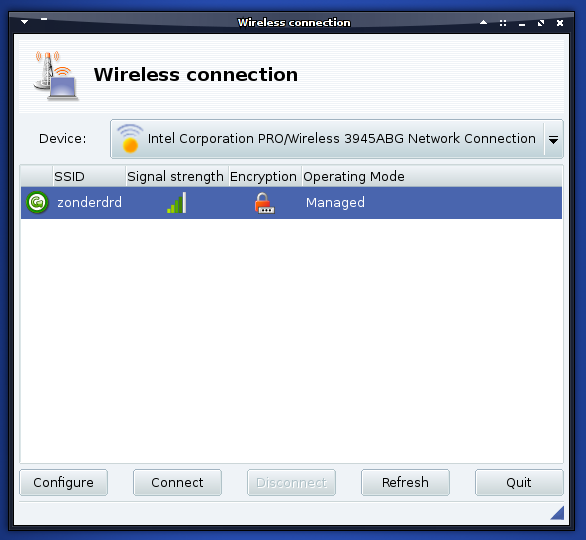586x540 pixels.
Task: Click the signal strength bars icon
Action: pyautogui.click(x=176, y=203)
